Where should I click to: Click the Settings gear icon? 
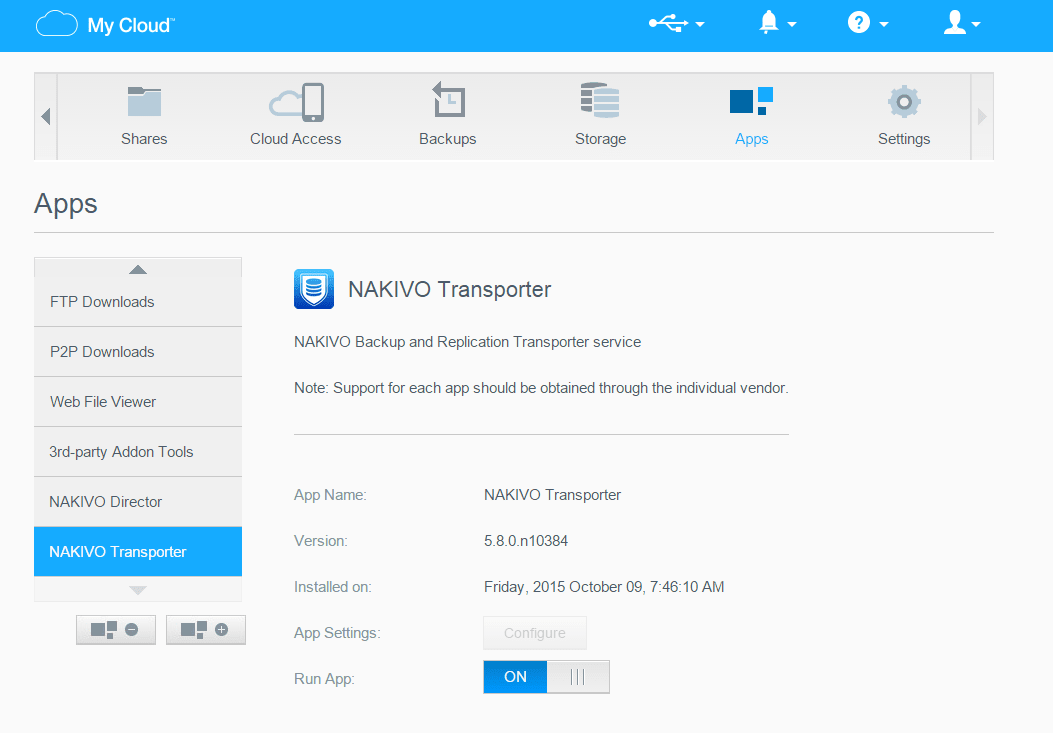[904, 102]
